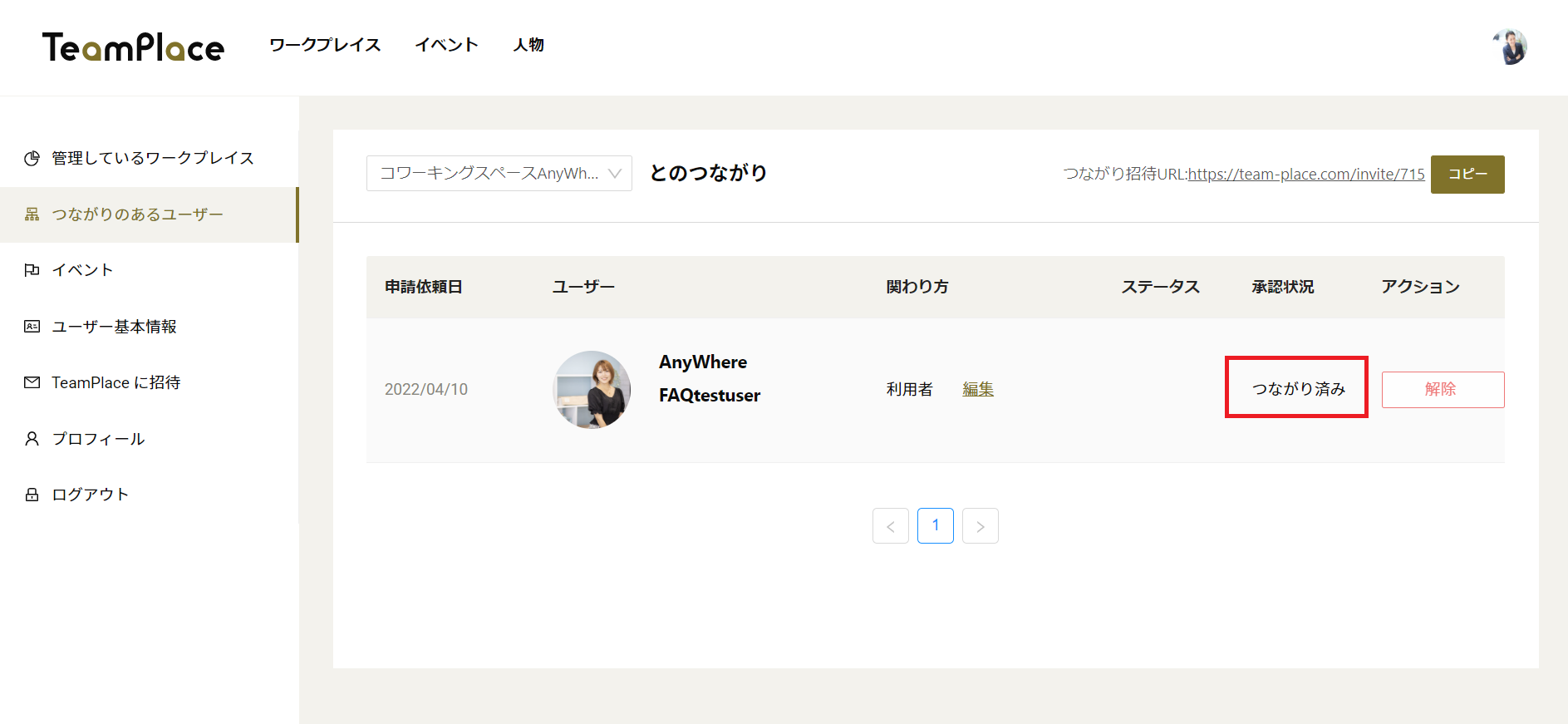Click the 解除 button for AnyWhere FAQtestuser
The image size is (1568, 724).
coord(1442,389)
